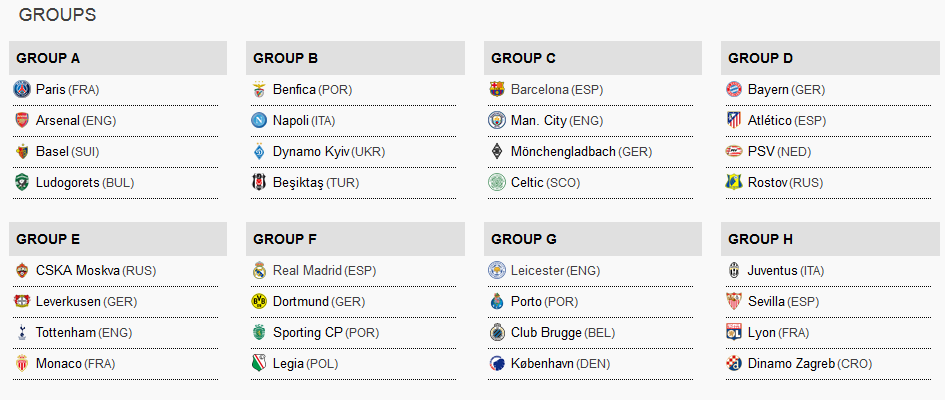Click the Arsenal club crest icon

pyautogui.click(x=22, y=121)
